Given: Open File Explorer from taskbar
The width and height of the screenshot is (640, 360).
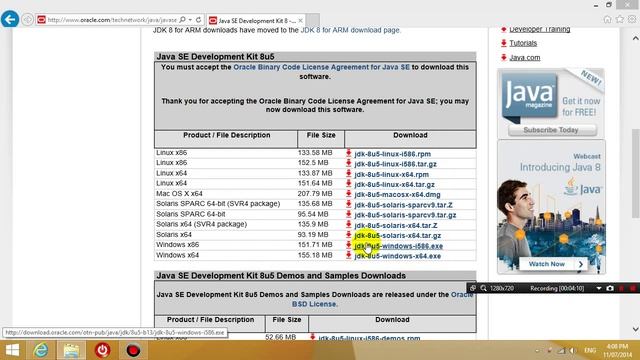Looking at the screenshot, I should (x=71, y=350).
